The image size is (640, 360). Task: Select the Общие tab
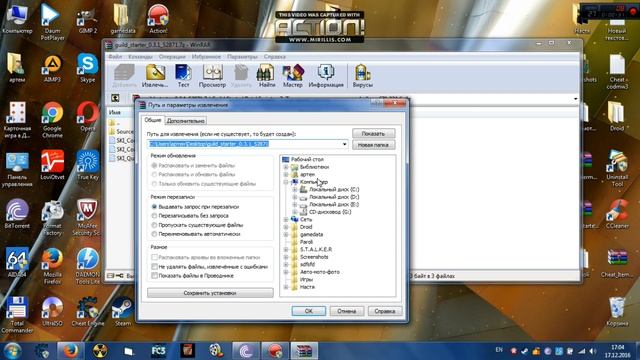pyautogui.click(x=153, y=120)
